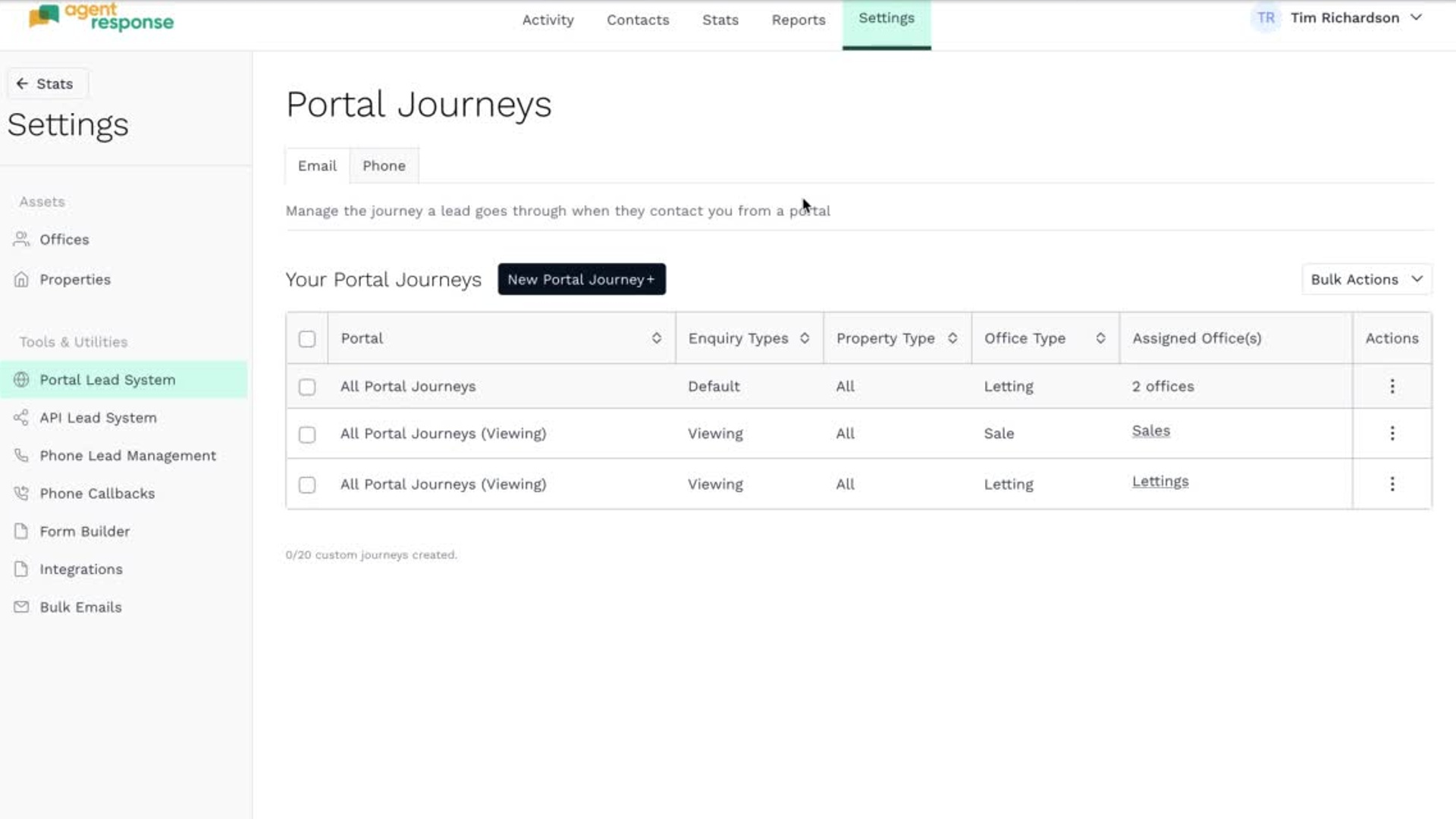Click the Offices people icon in sidebar
This screenshot has width=1456, height=819.
[21, 240]
